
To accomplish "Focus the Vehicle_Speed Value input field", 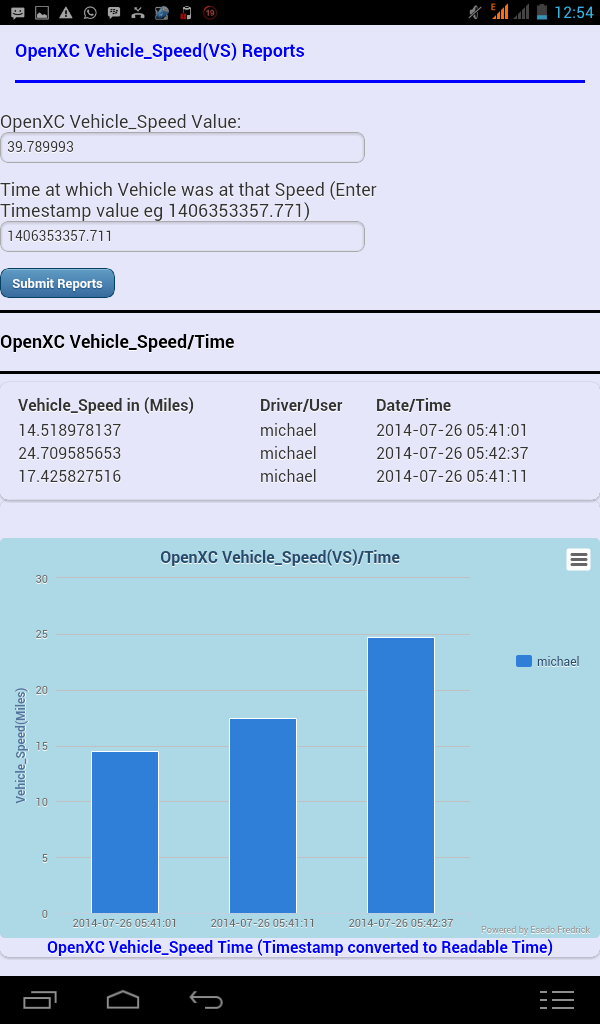I will [182, 148].
